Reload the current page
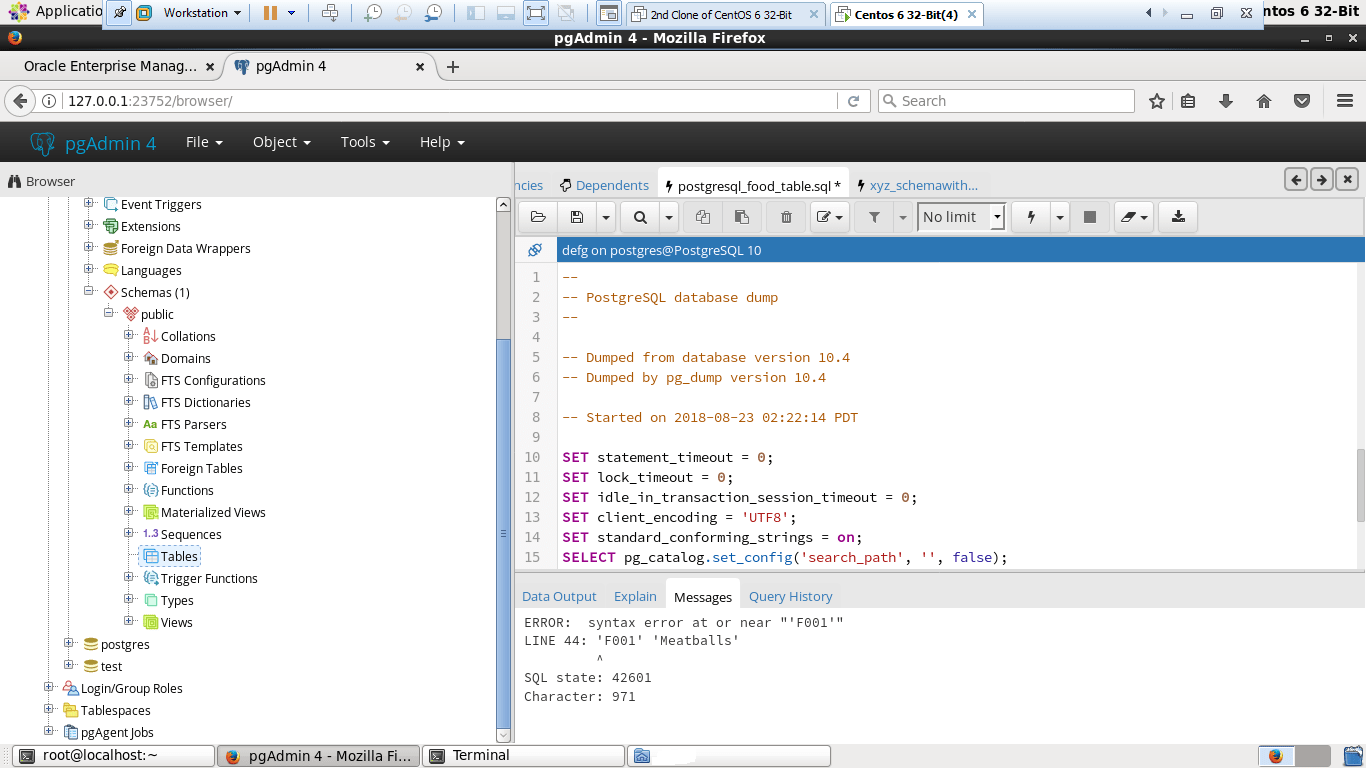Viewport: 1366px width, 778px height. click(x=853, y=101)
